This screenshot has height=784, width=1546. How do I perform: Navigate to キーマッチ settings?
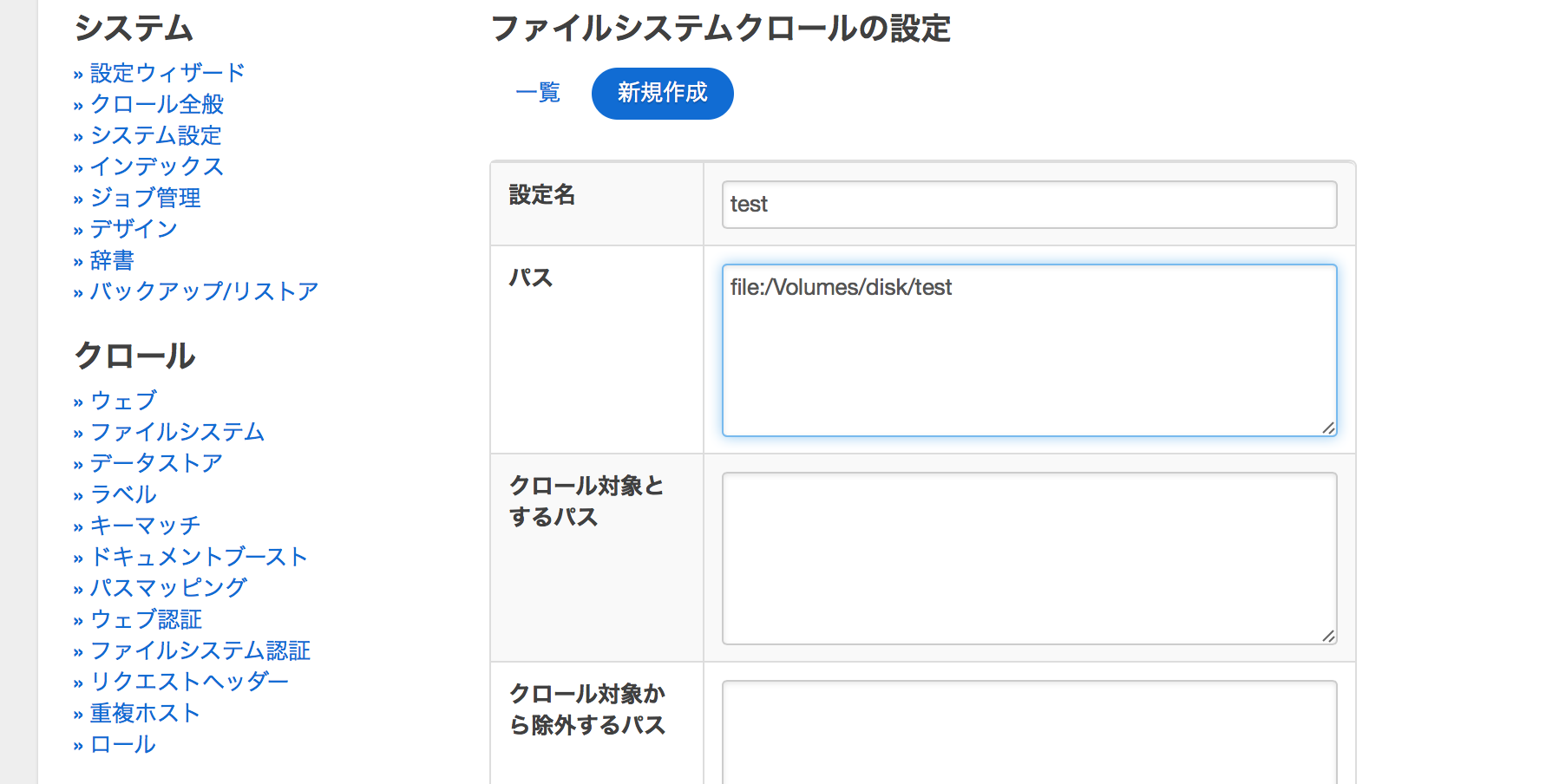pyautogui.click(x=145, y=526)
